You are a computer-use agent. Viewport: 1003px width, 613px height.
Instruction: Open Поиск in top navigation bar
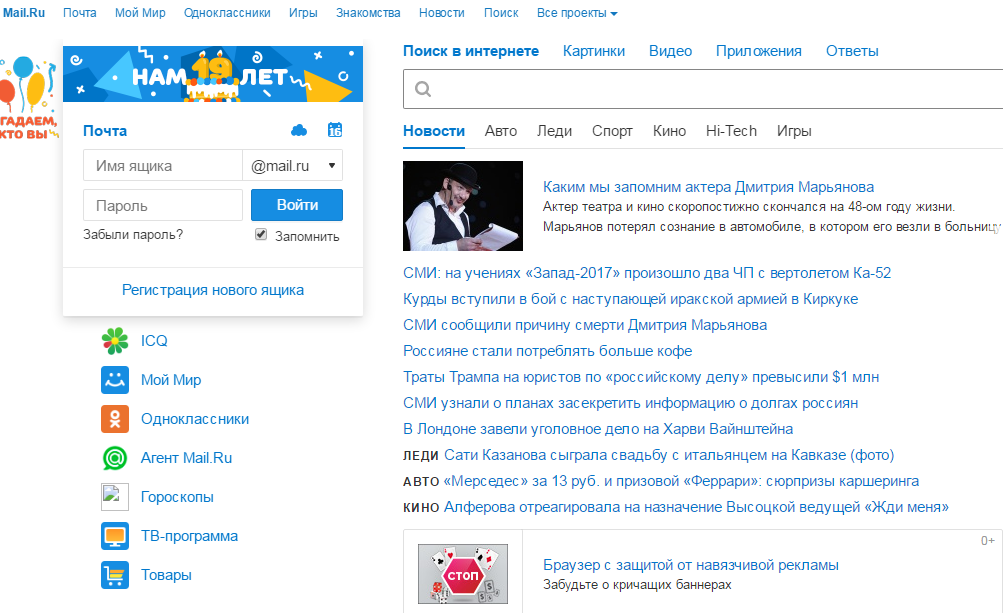(501, 13)
